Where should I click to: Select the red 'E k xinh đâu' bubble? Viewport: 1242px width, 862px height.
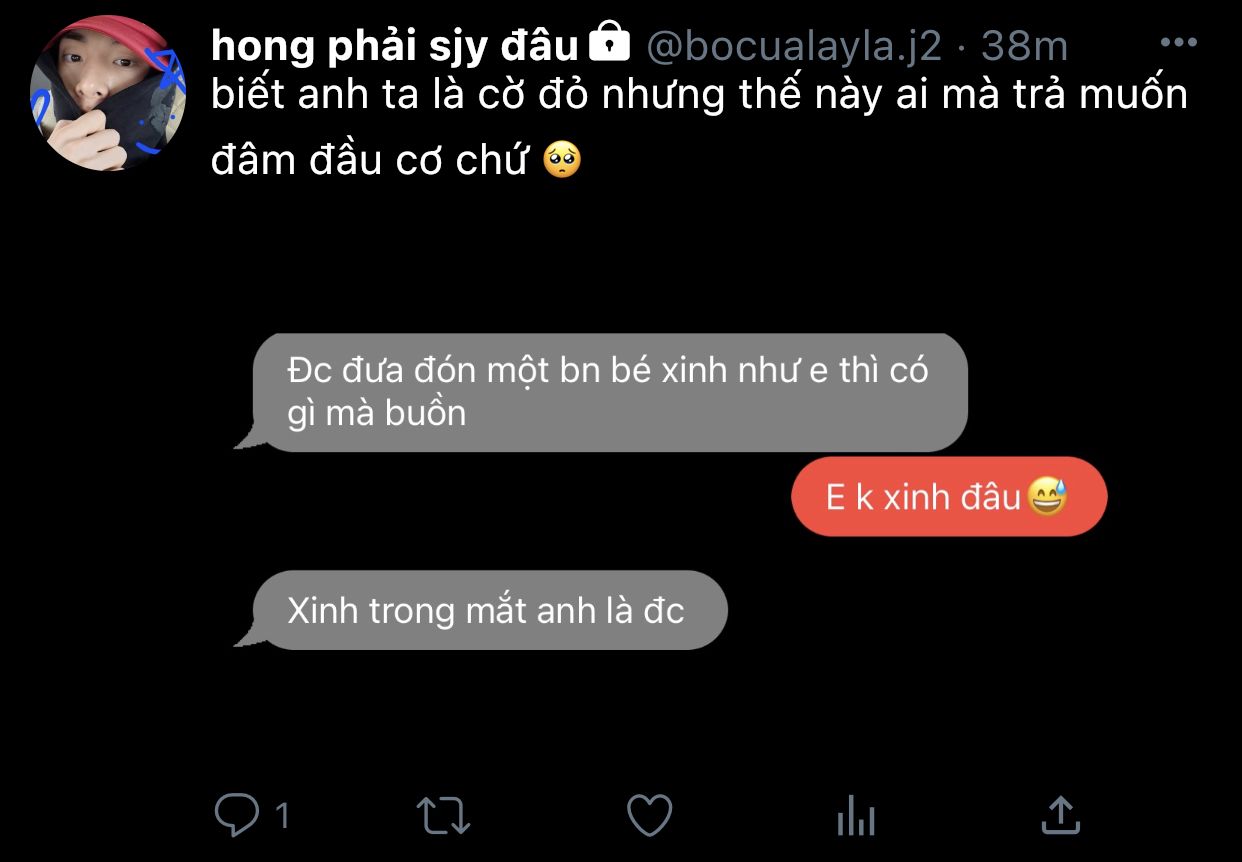pyautogui.click(x=949, y=497)
